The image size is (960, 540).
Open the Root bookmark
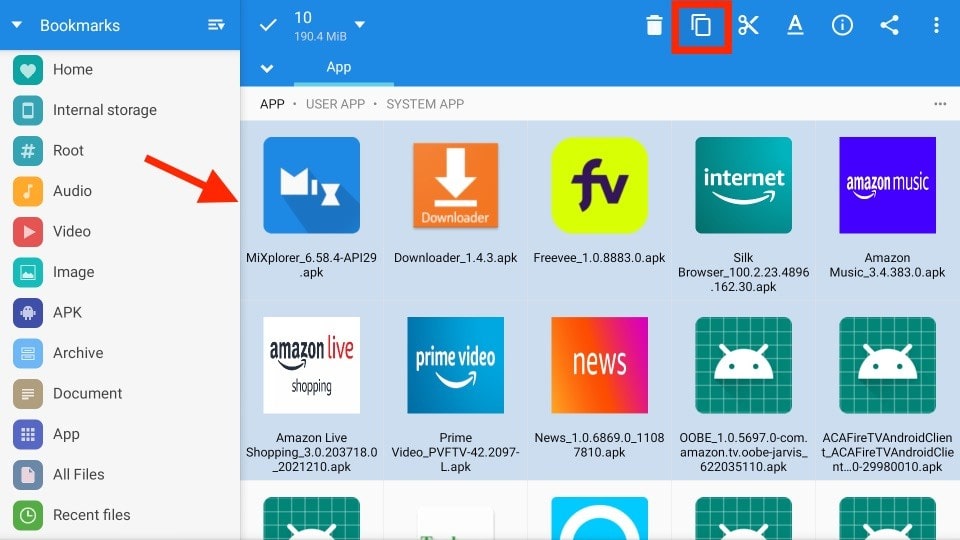120,151
